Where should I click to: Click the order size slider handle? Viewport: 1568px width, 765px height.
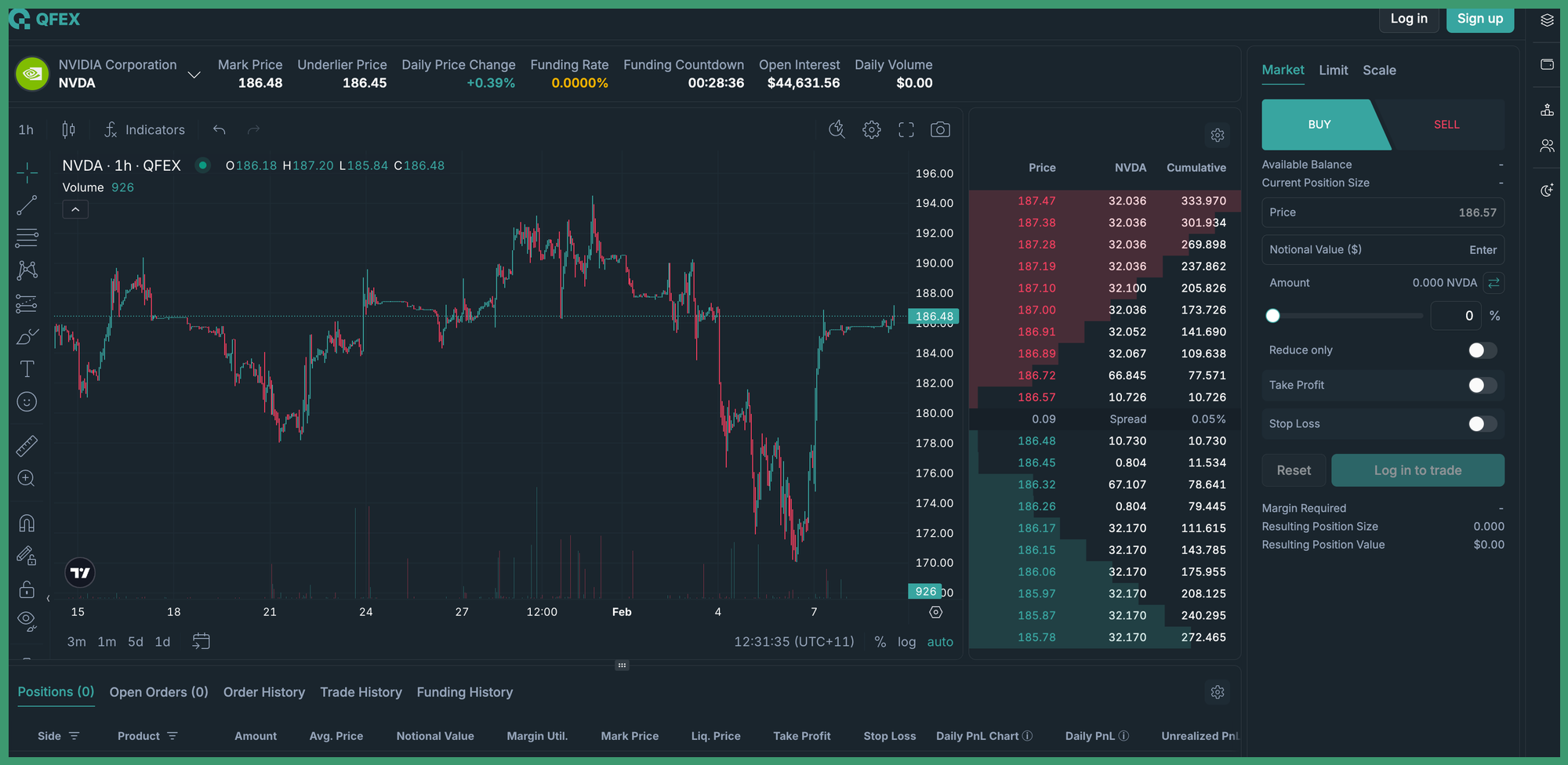1272,316
